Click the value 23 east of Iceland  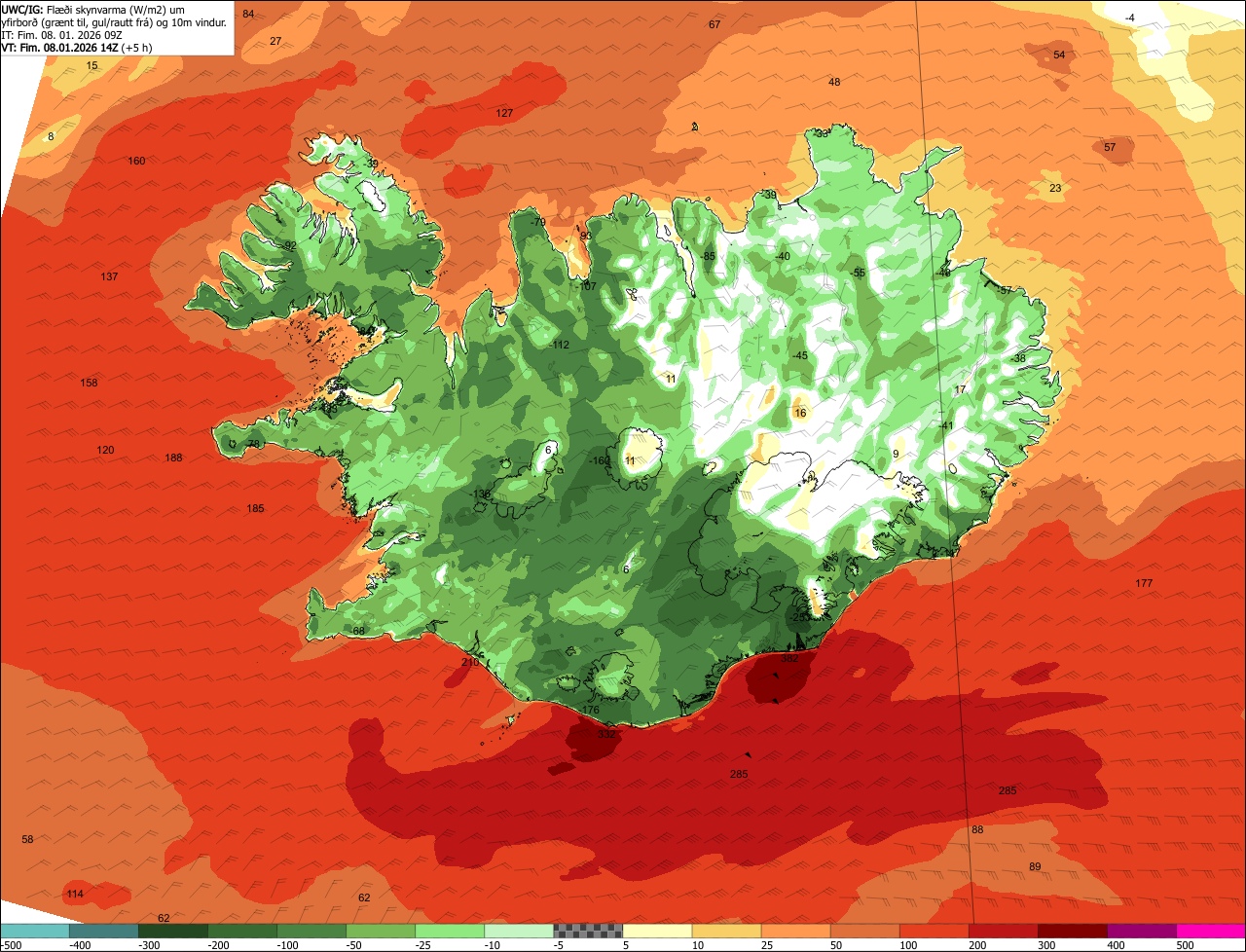(x=1055, y=188)
